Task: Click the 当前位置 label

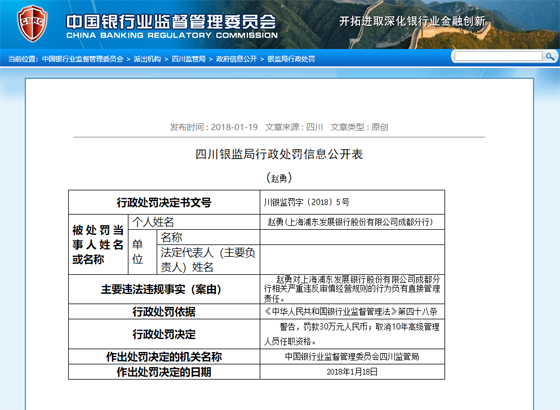Action: 23,59
